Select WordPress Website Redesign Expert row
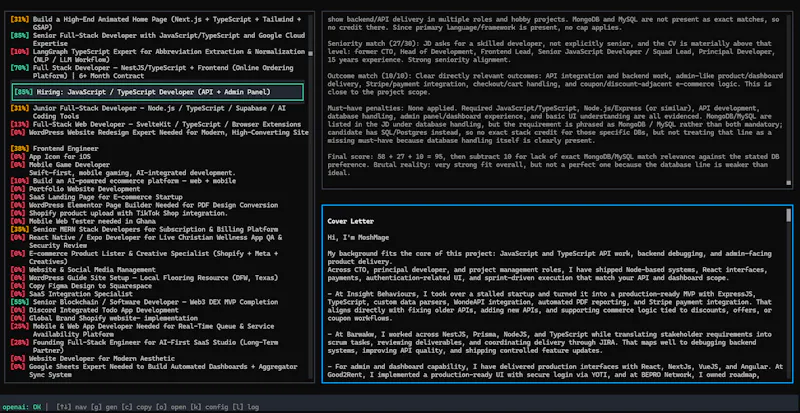The width and height of the screenshot is (800, 413). [159, 133]
